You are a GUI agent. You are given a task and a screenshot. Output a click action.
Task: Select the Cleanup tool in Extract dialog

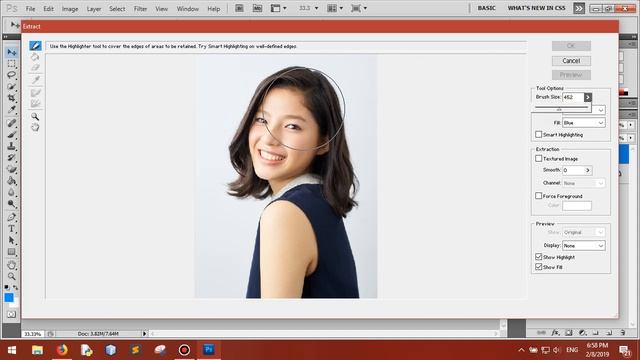tap(35, 93)
